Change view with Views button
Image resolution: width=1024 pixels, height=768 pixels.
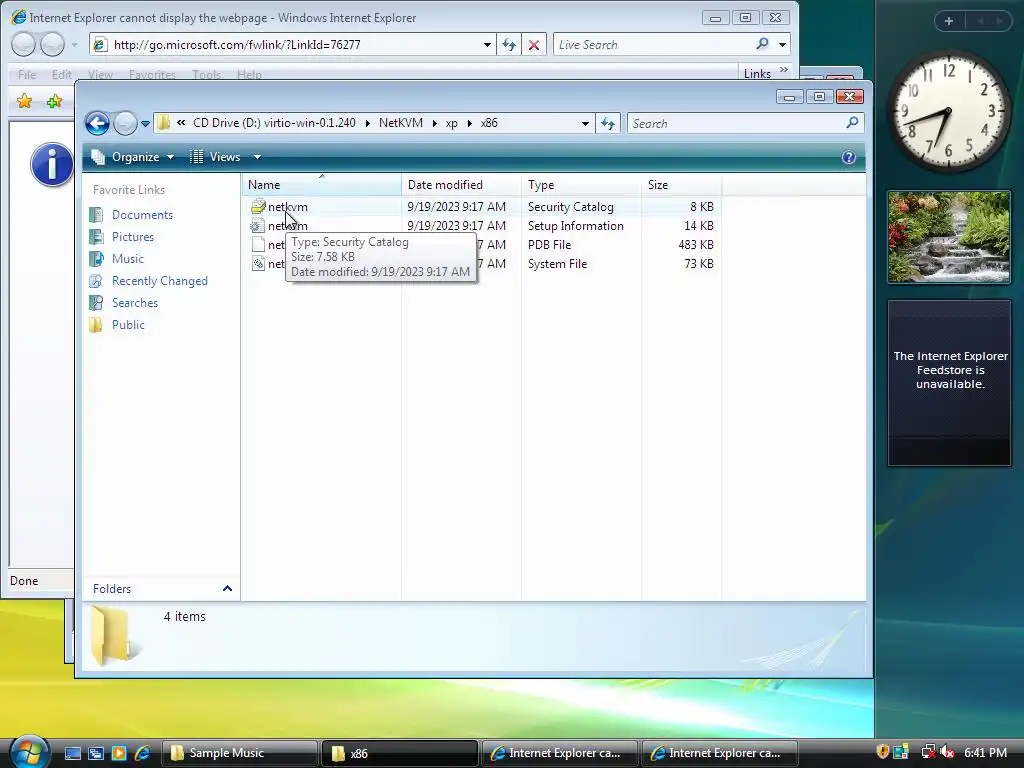pyautogui.click(x=216, y=157)
